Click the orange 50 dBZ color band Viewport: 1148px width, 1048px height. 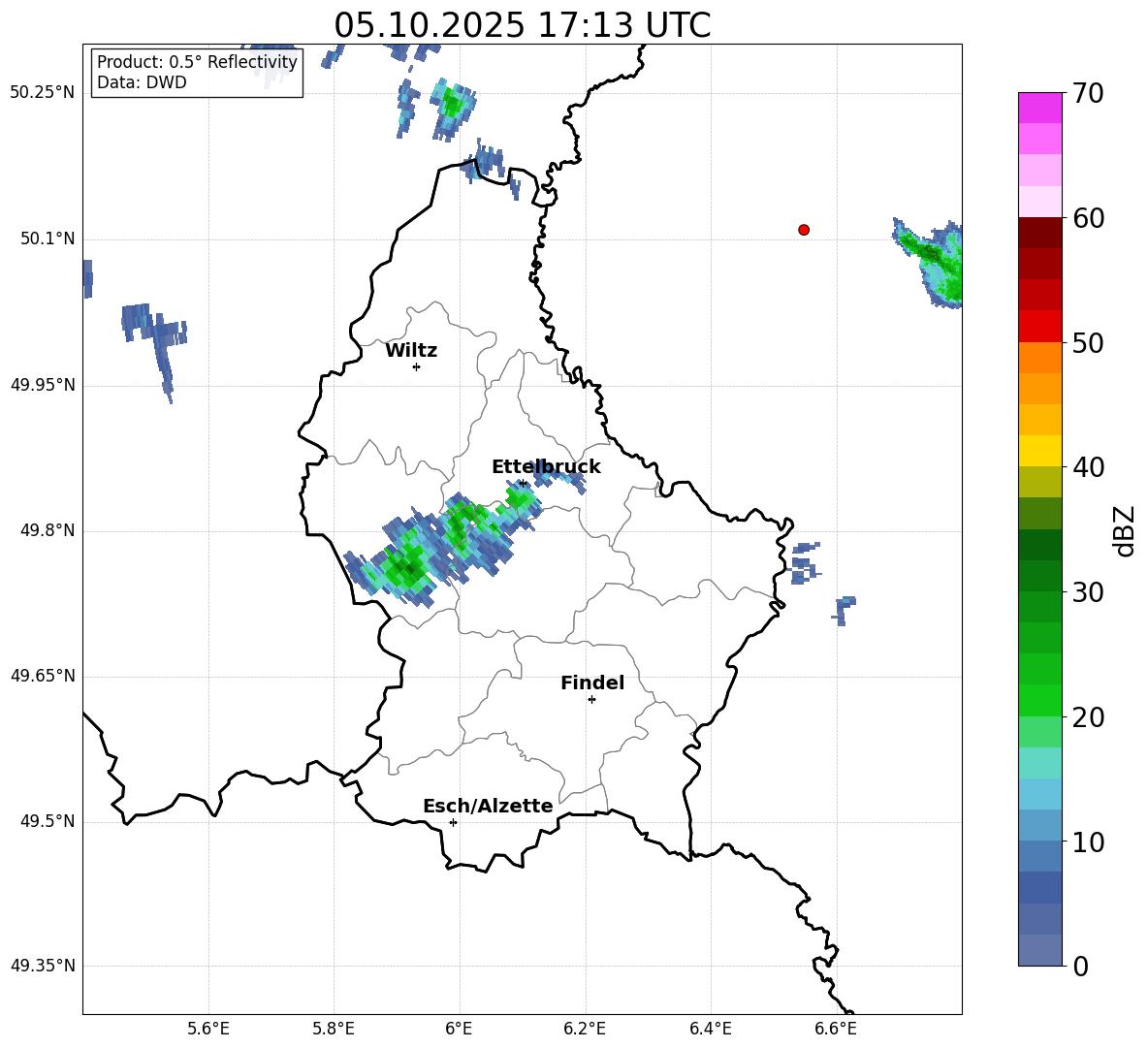(1039, 357)
